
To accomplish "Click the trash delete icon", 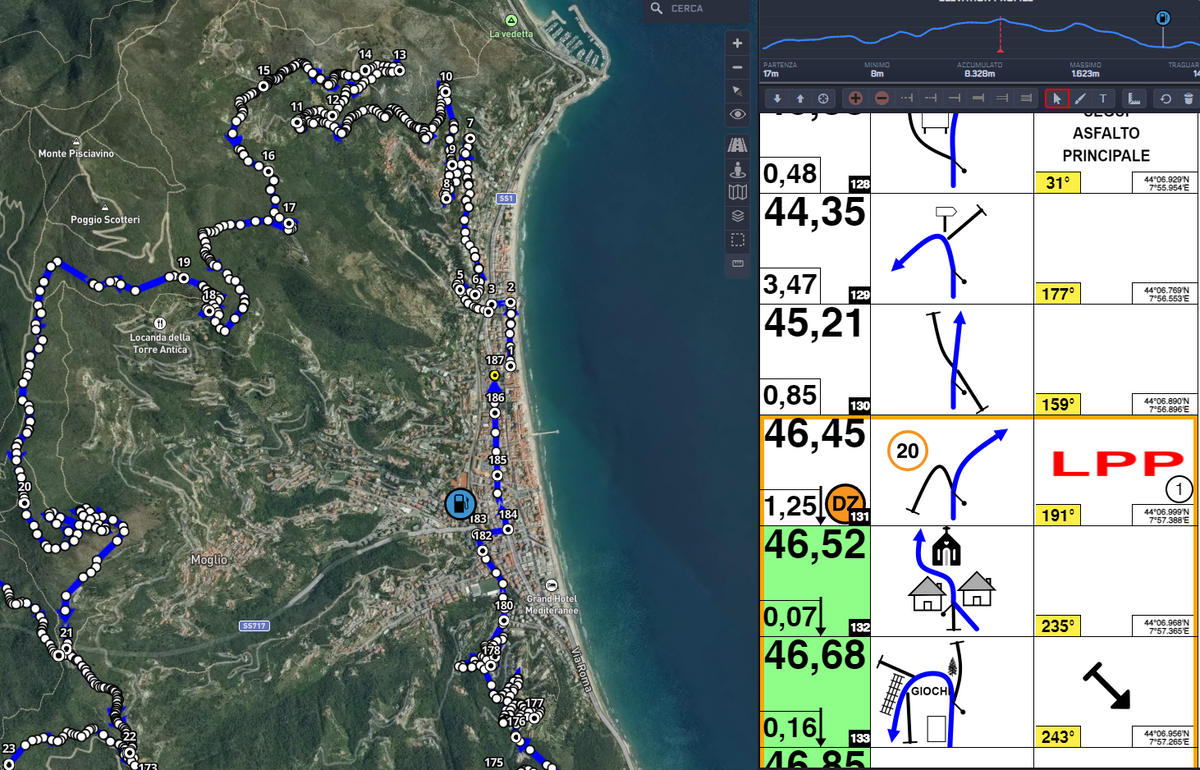I will pyautogui.click(x=1188, y=99).
